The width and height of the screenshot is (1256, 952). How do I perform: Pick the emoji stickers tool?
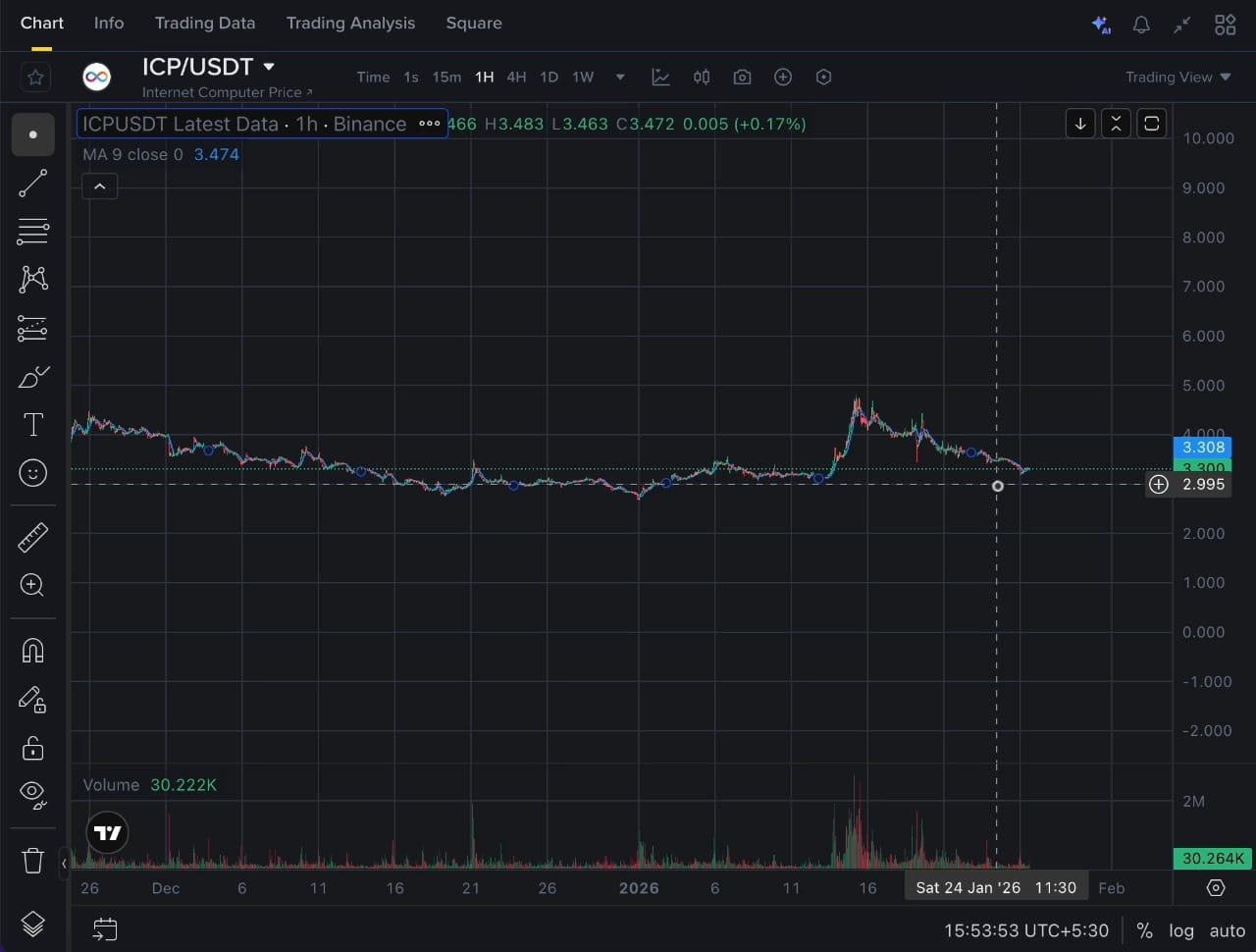[32, 472]
